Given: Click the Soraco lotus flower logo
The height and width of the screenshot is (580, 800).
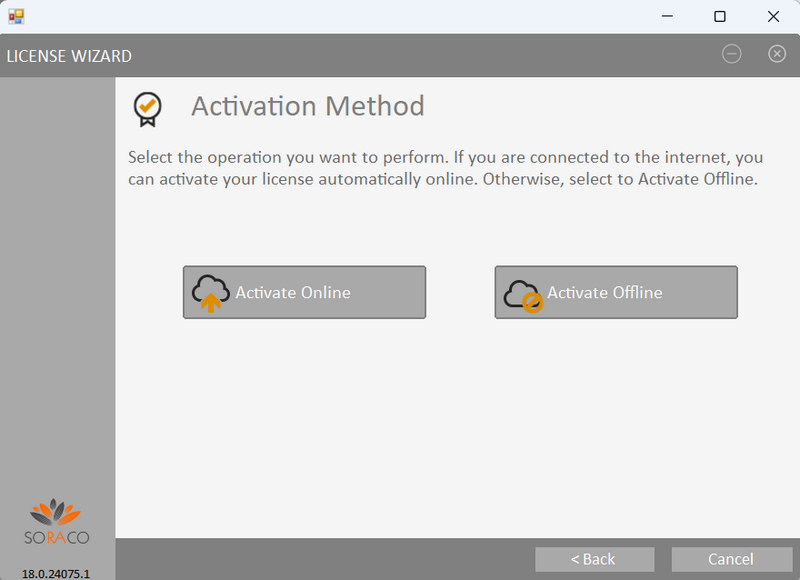Looking at the screenshot, I should point(57,512).
